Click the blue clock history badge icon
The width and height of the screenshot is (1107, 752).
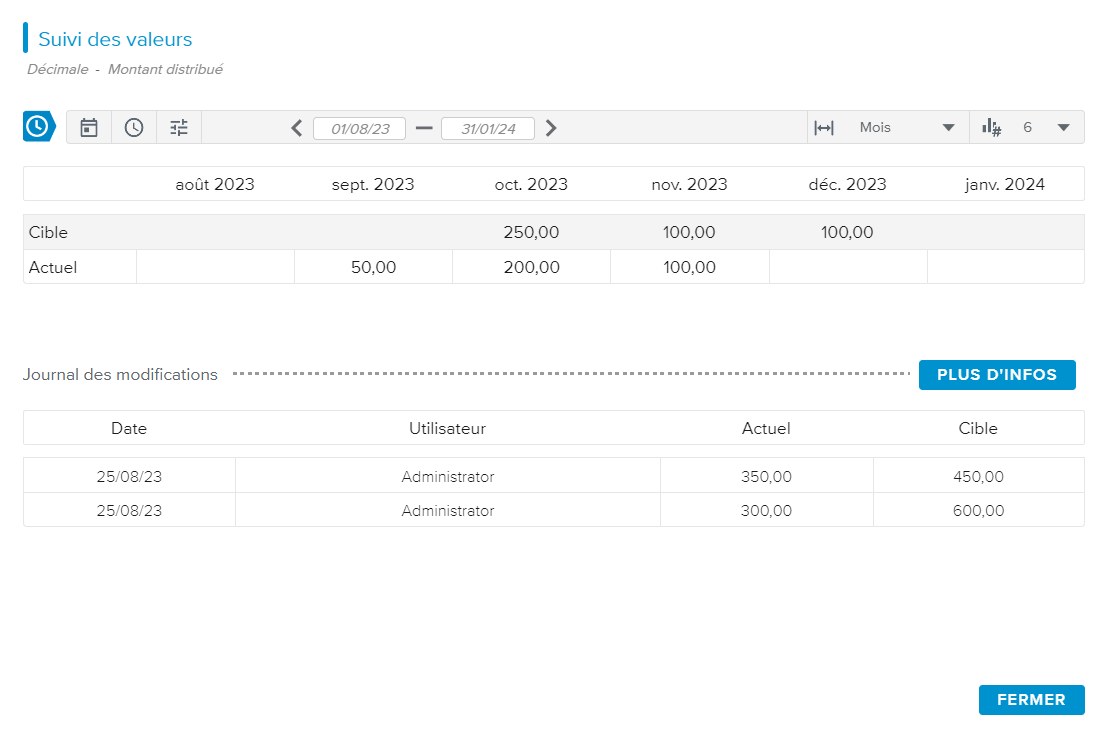click(x=37, y=127)
